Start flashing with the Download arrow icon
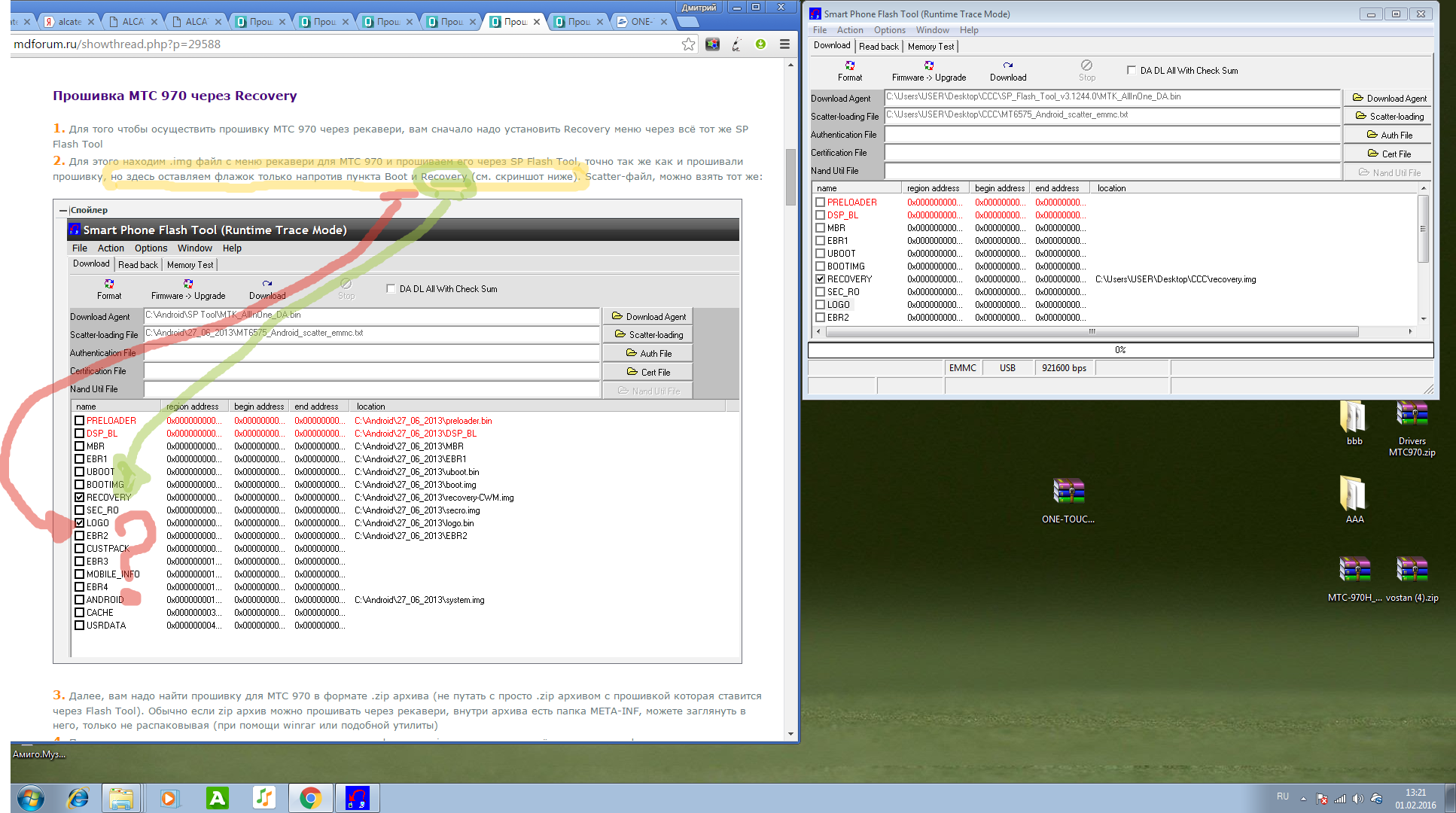The image size is (1456, 813). point(1007,66)
